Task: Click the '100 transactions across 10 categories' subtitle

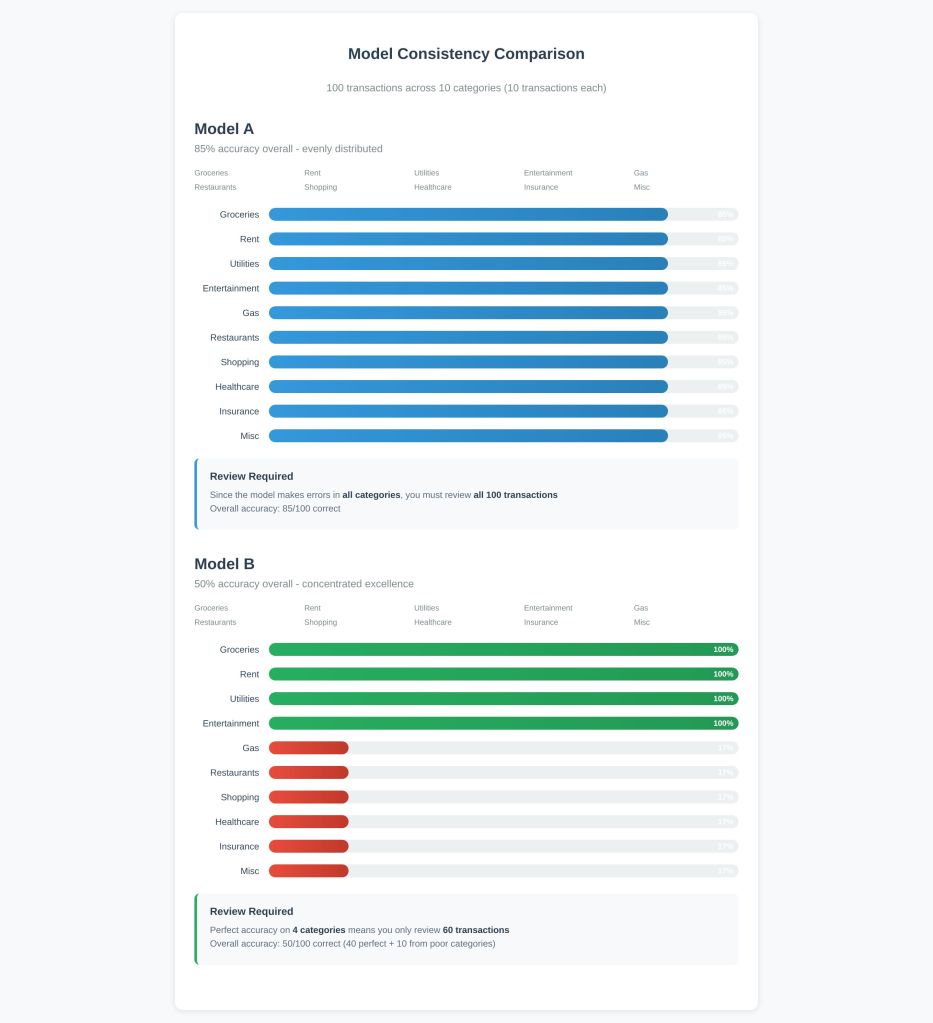Action: coord(466,88)
